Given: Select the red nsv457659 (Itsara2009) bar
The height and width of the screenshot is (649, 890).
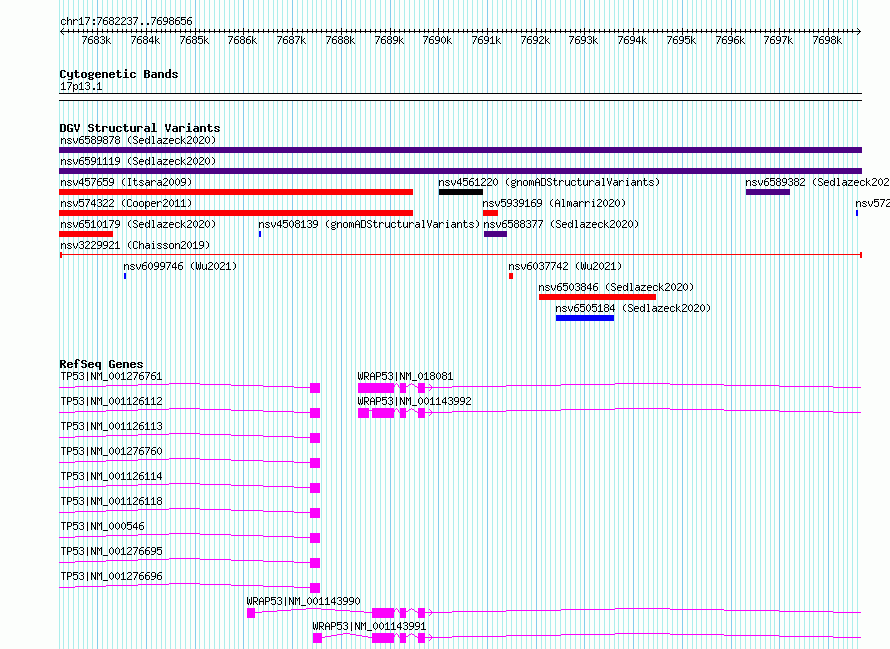Looking at the screenshot, I should [236, 192].
